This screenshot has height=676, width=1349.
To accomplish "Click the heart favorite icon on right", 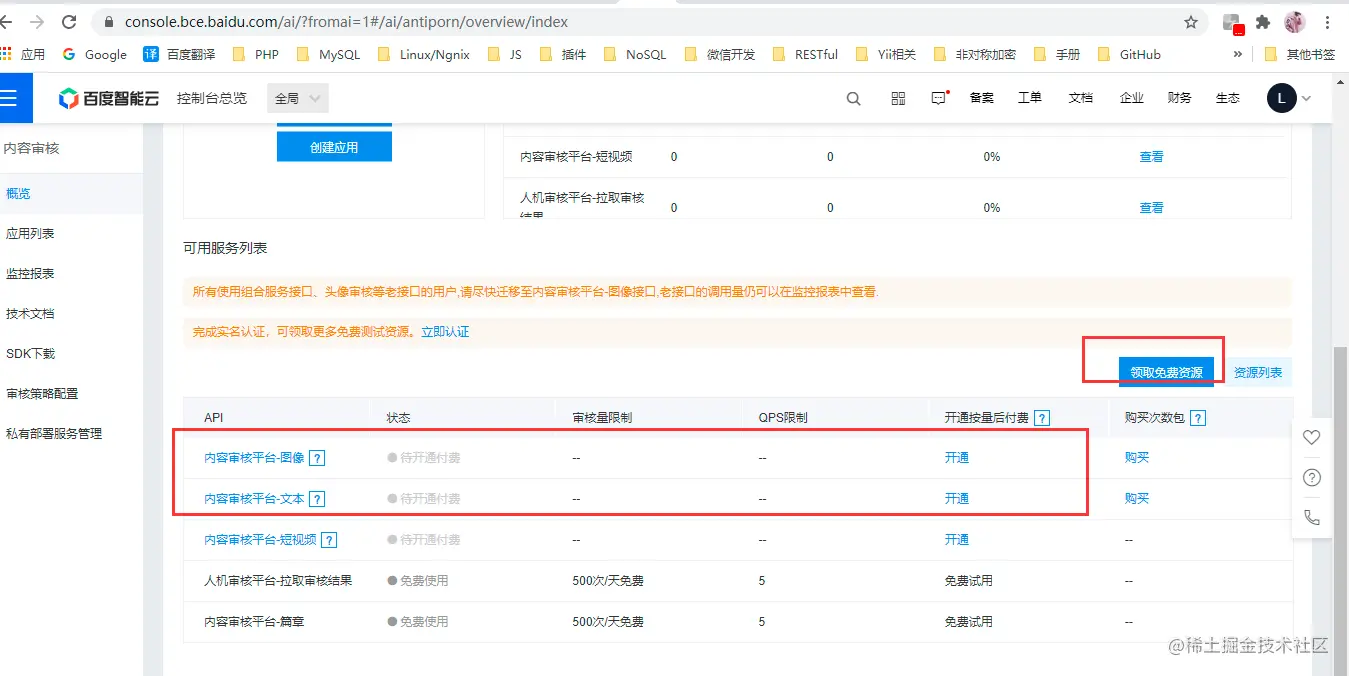I will click(1312, 437).
